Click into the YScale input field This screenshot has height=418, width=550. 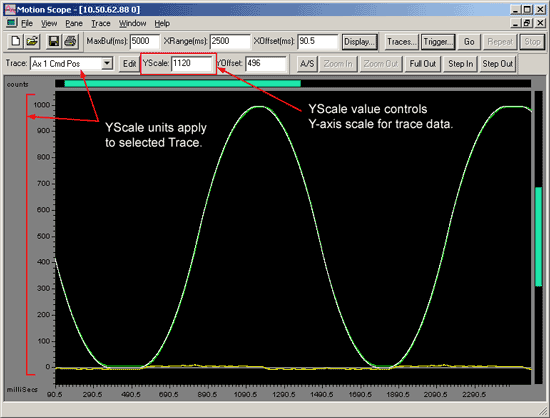[192, 63]
